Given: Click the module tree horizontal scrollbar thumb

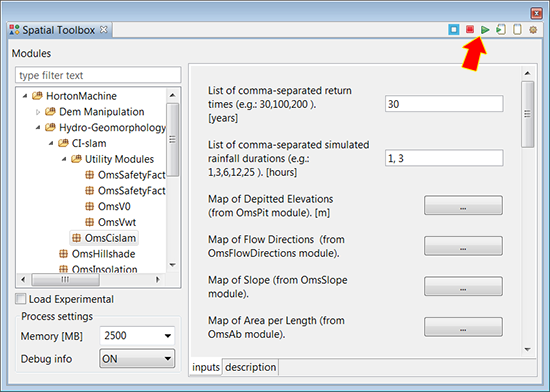Looking at the screenshot, I should pos(66,279).
